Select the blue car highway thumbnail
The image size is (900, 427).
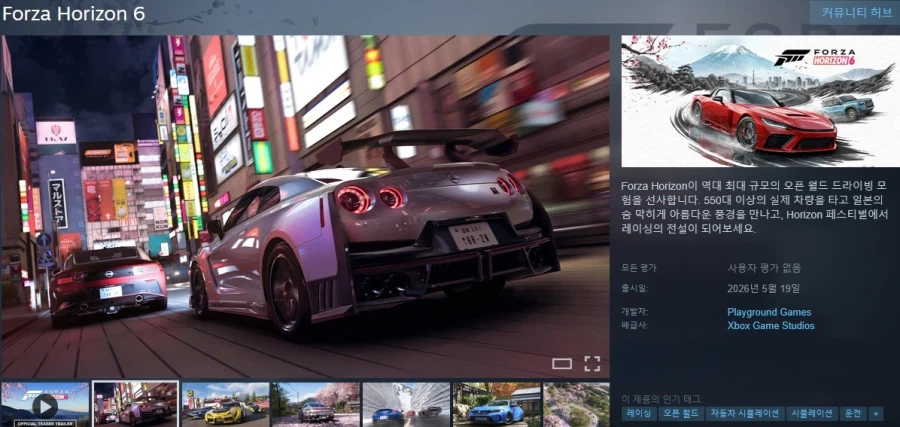point(405,404)
